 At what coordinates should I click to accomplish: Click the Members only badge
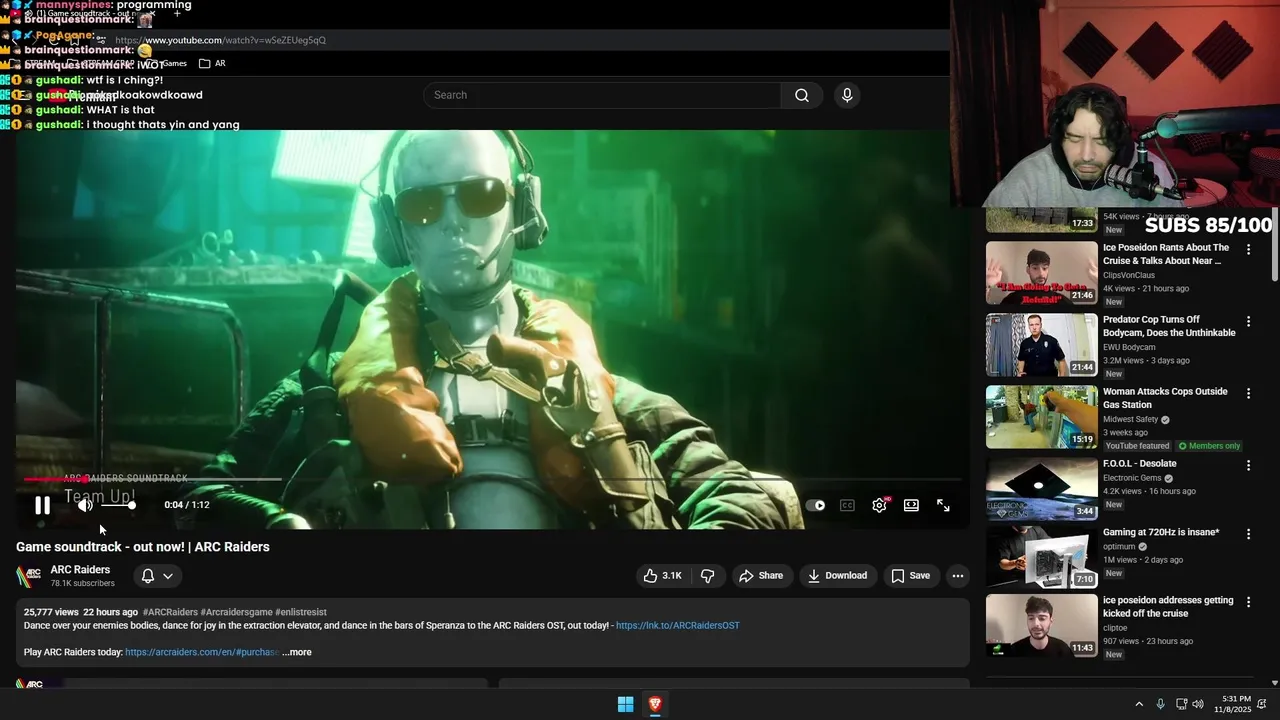1210,446
